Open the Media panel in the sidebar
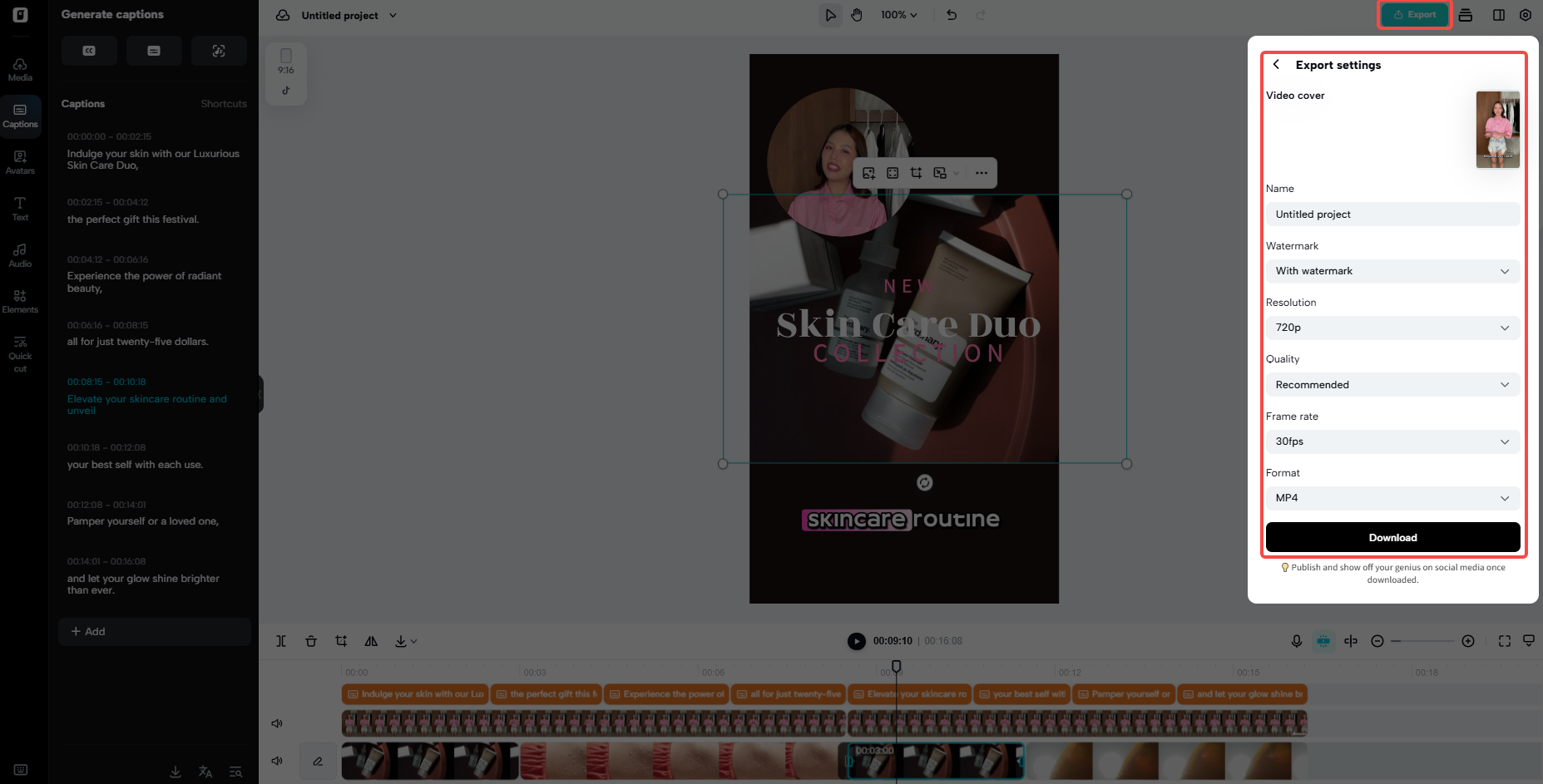This screenshot has height=784, width=1543. (x=20, y=69)
